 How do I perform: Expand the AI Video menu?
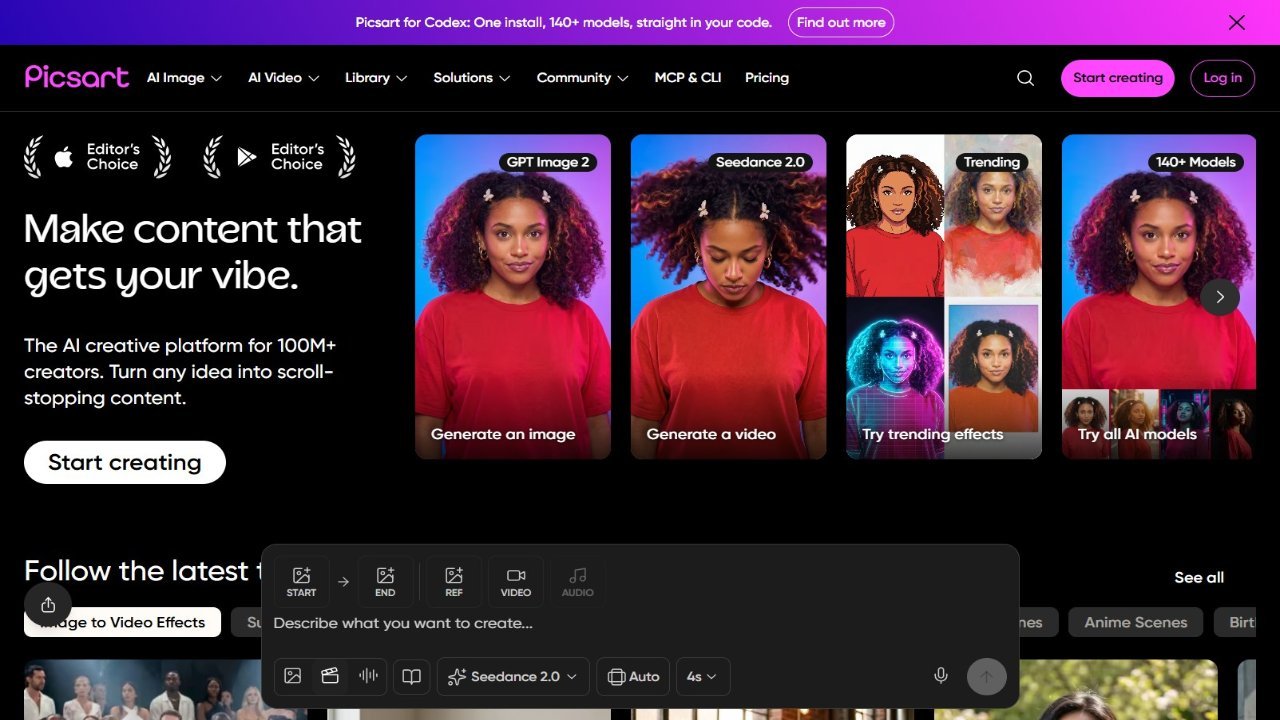[284, 78]
